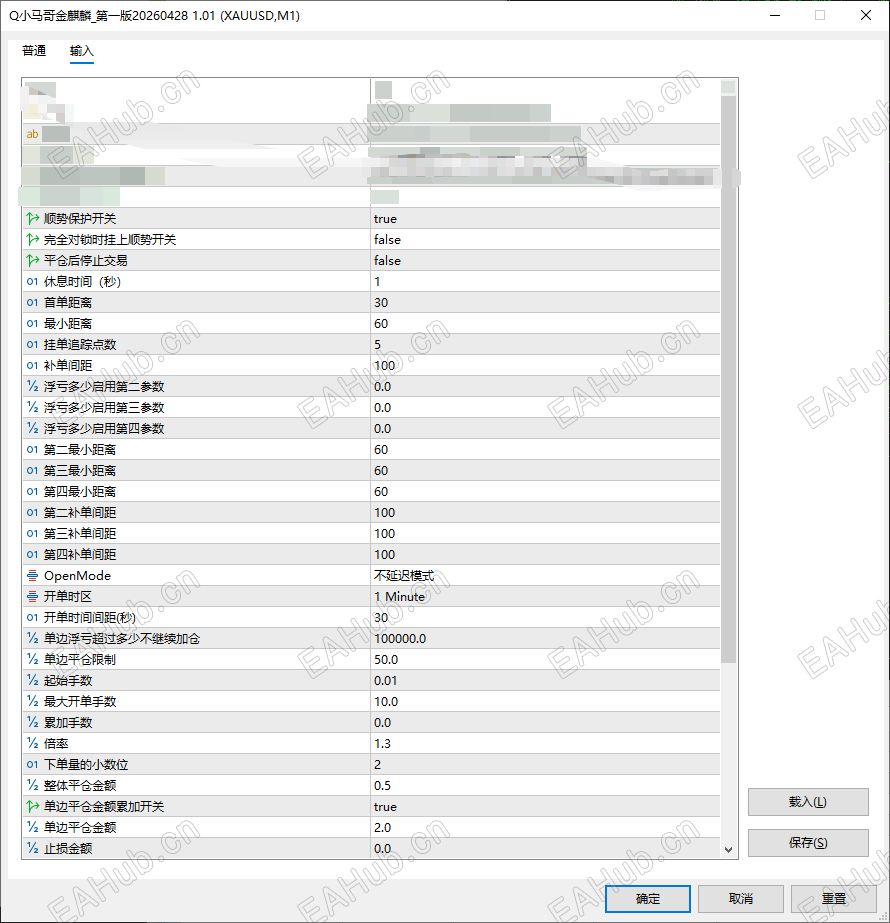Click the integer icon beside 最小距离
Screen dimensions: 890x923
click(32, 324)
